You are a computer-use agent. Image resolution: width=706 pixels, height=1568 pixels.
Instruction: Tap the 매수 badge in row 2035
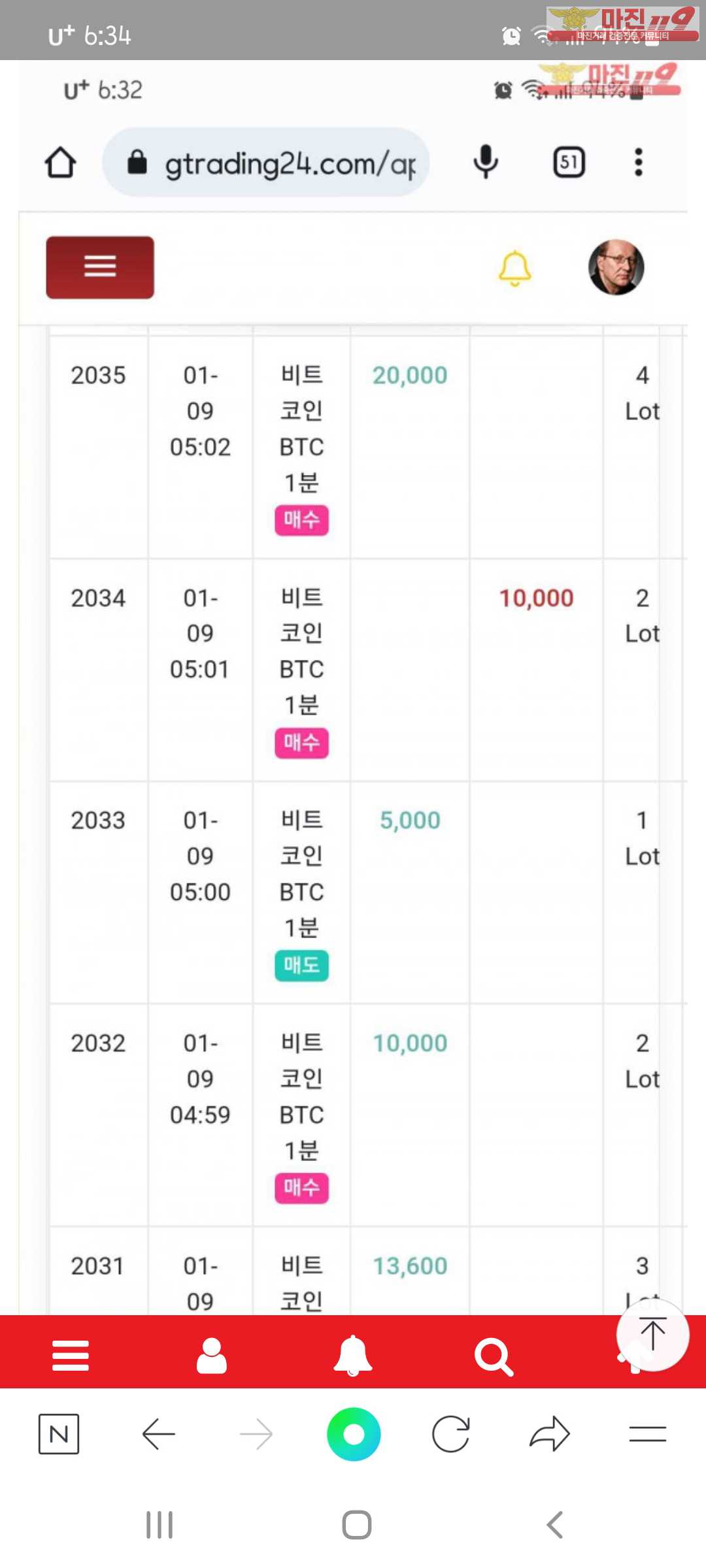point(301,520)
